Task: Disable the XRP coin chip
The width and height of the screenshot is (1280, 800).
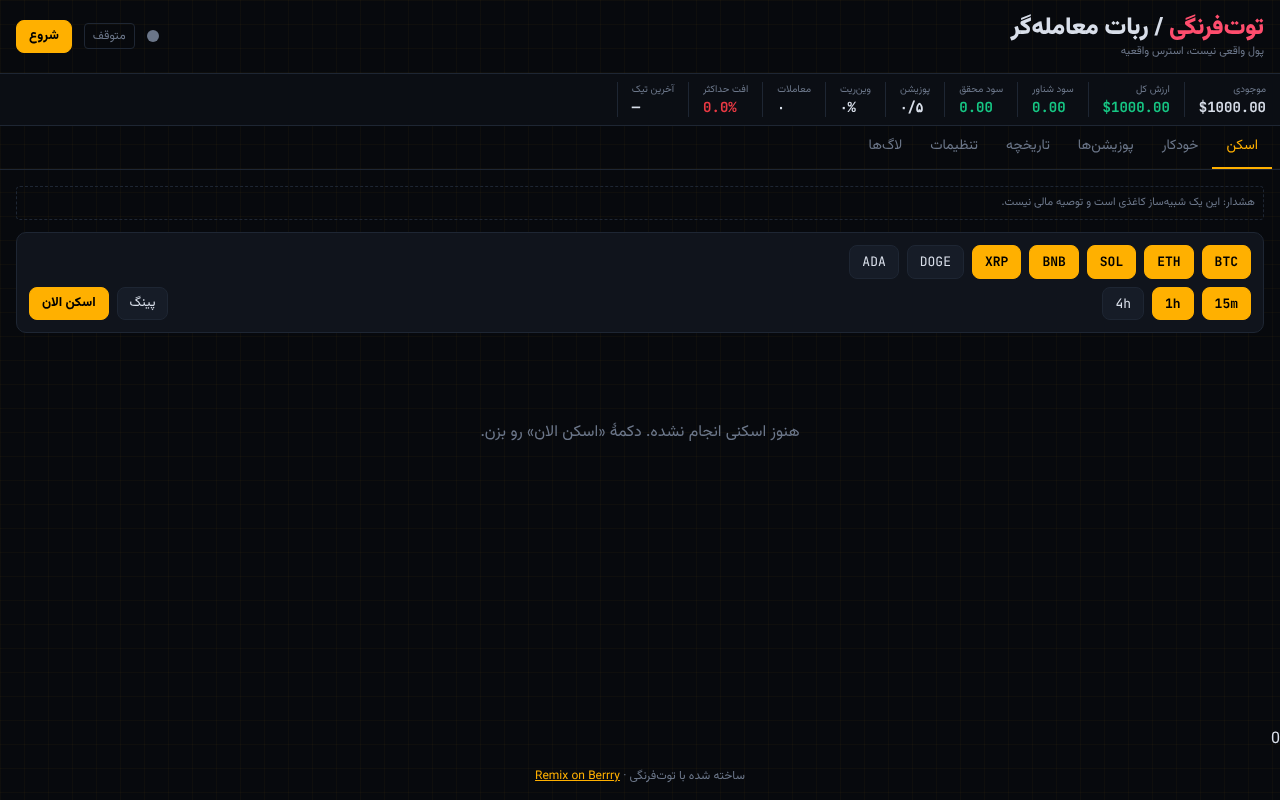Action: coord(996,262)
